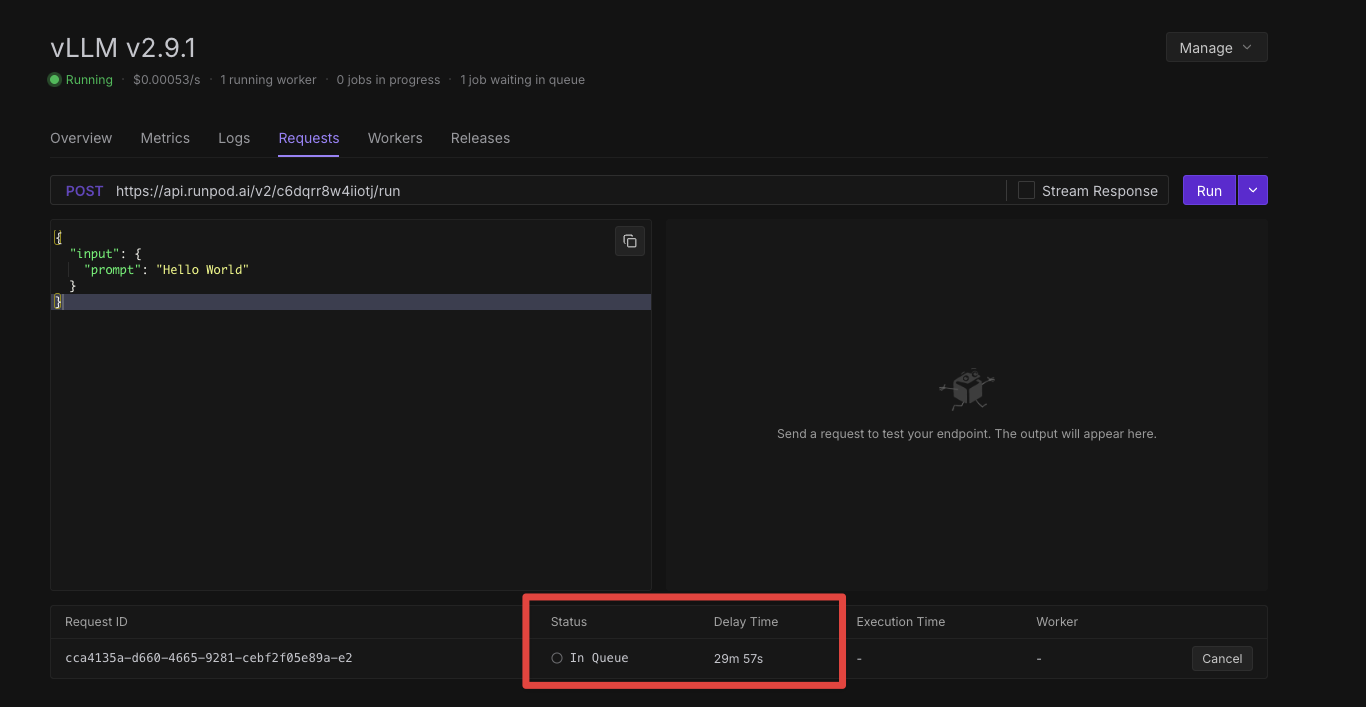The image size is (1366, 707).
Task: Expand the Run options arrow
Action: coord(1253,190)
